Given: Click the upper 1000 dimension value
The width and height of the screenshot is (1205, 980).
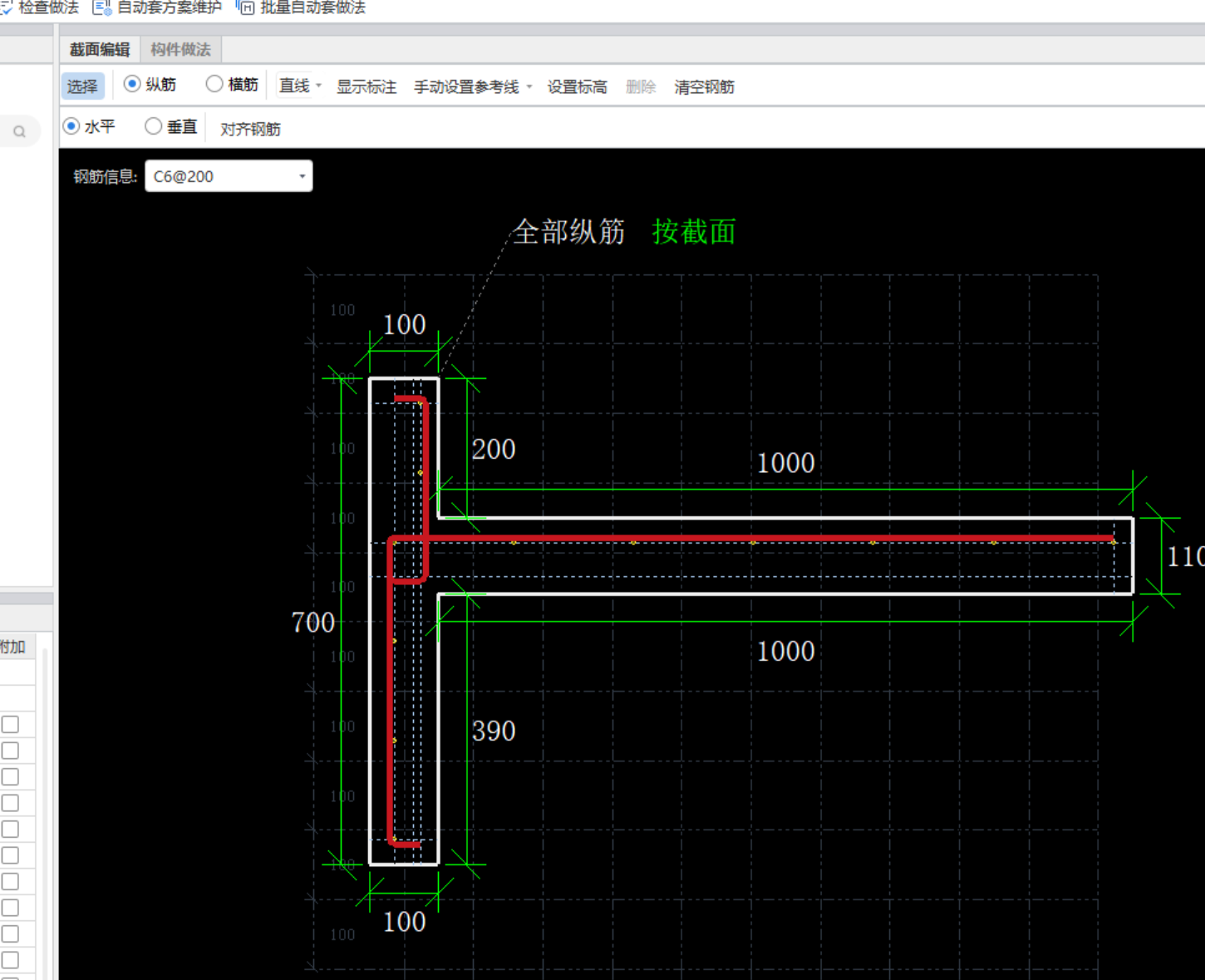Looking at the screenshot, I should pyautogui.click(x=785, y=463).
